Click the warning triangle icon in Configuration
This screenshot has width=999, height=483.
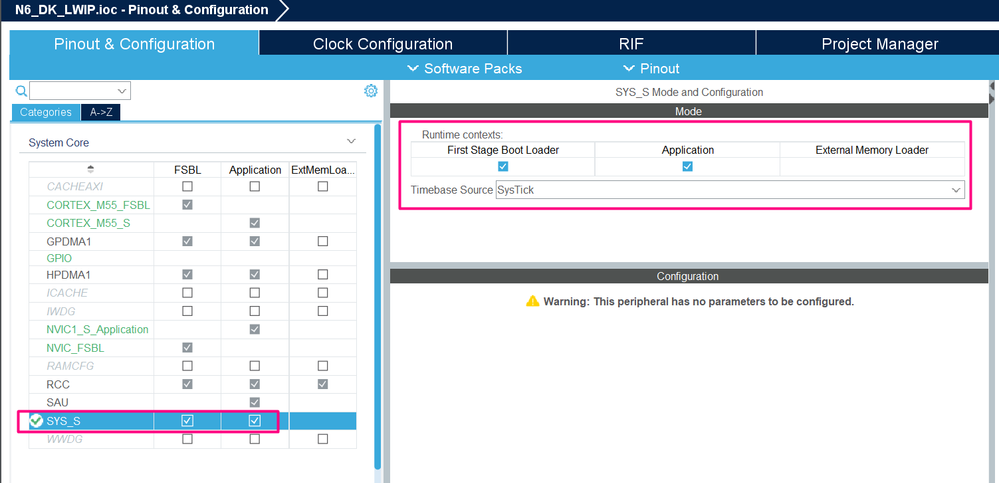533,301
